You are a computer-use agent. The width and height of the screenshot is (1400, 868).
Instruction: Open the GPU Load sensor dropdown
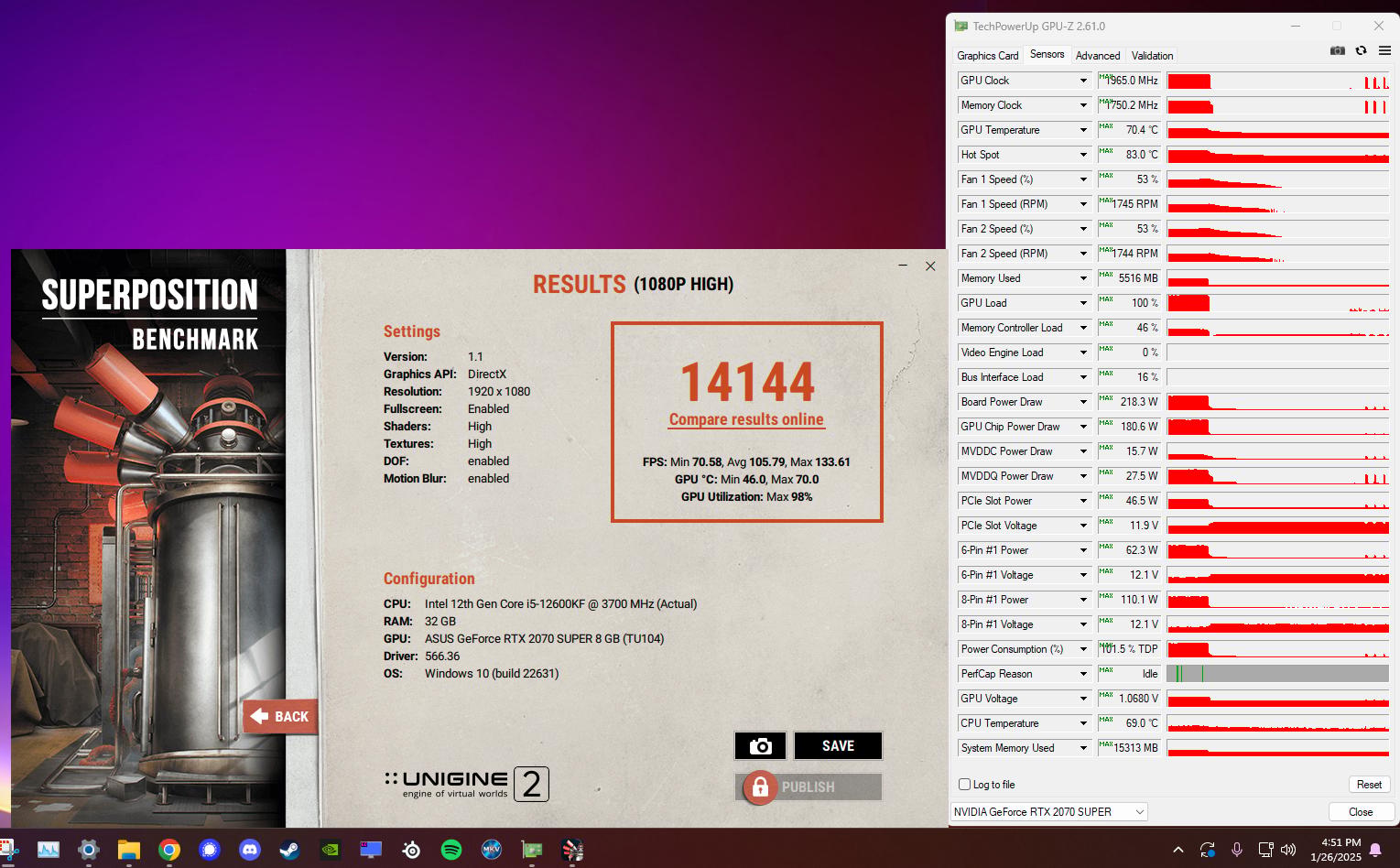pos(1083,303)
